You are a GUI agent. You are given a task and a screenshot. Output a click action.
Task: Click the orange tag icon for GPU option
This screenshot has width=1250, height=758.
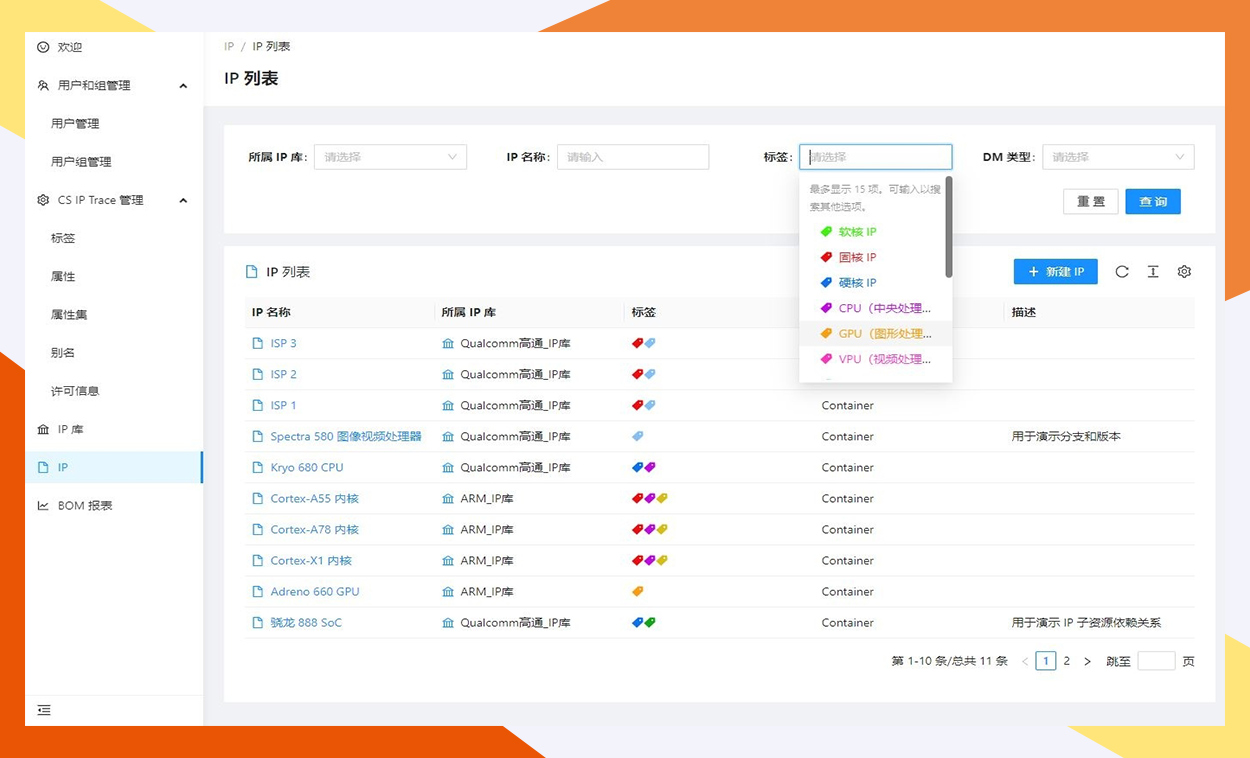coord(826,334)
